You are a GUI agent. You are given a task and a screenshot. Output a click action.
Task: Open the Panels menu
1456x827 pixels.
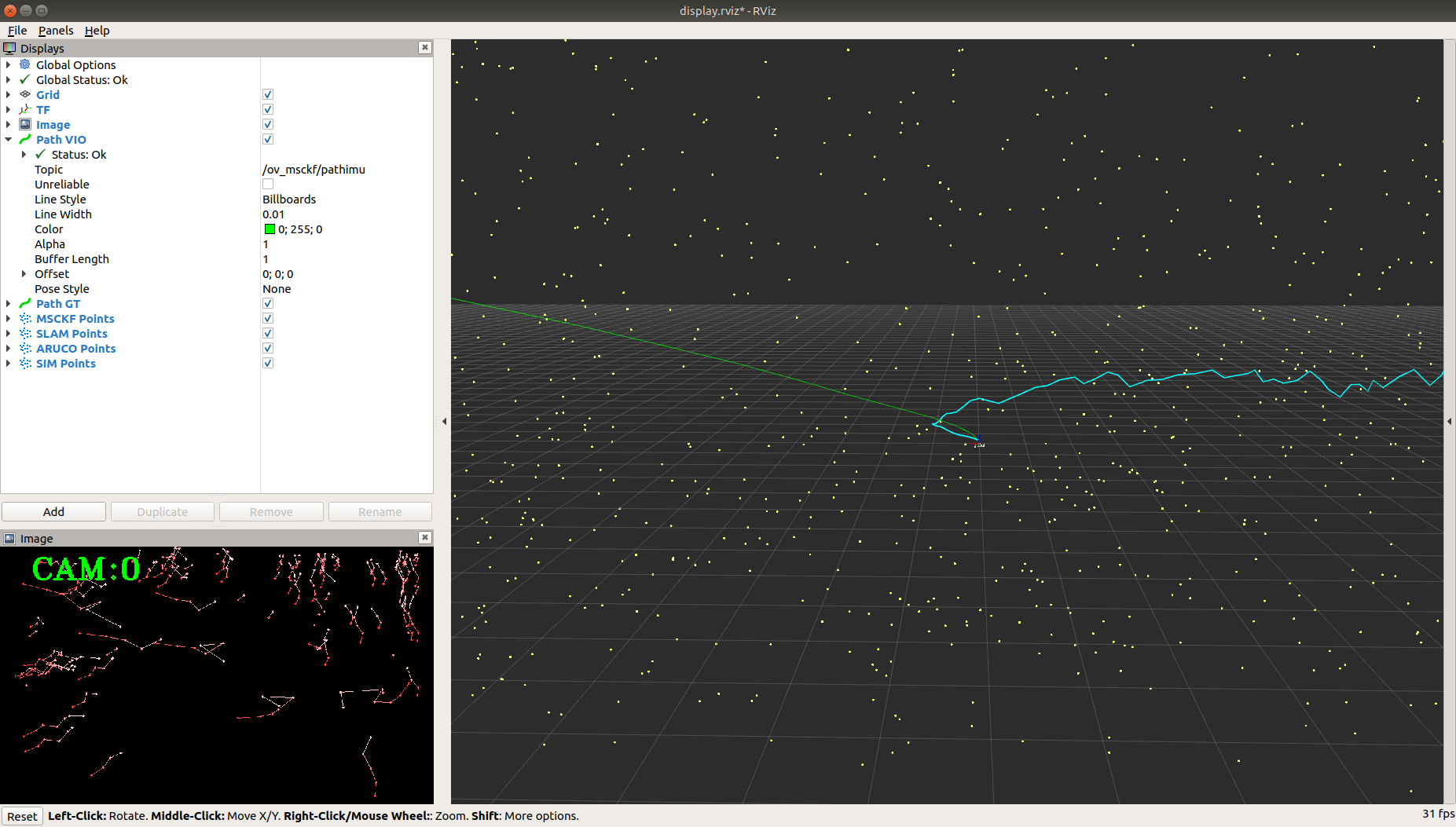(56, 31)
